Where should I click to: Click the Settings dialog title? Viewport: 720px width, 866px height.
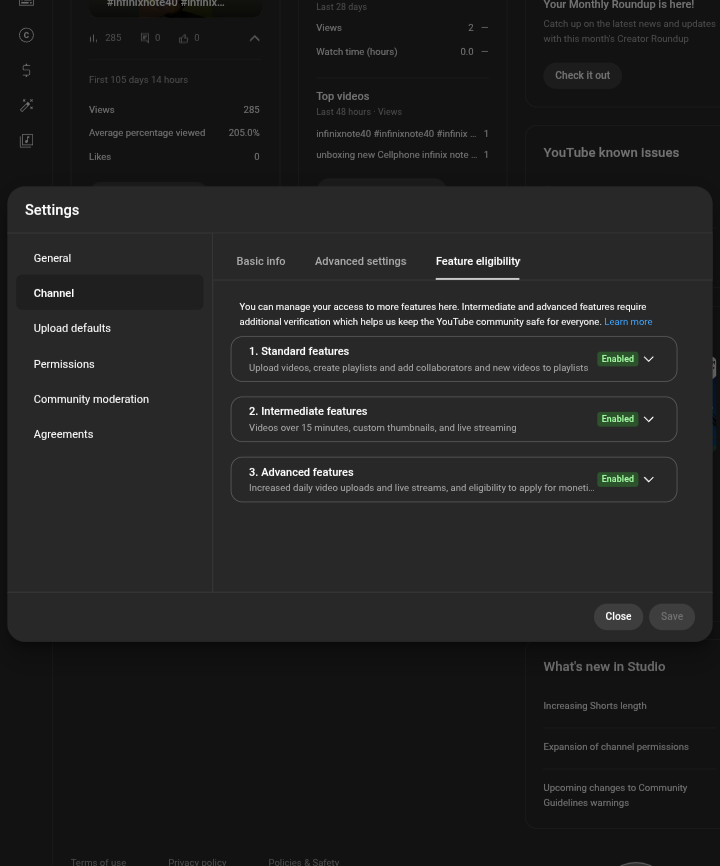click(52, 210)
